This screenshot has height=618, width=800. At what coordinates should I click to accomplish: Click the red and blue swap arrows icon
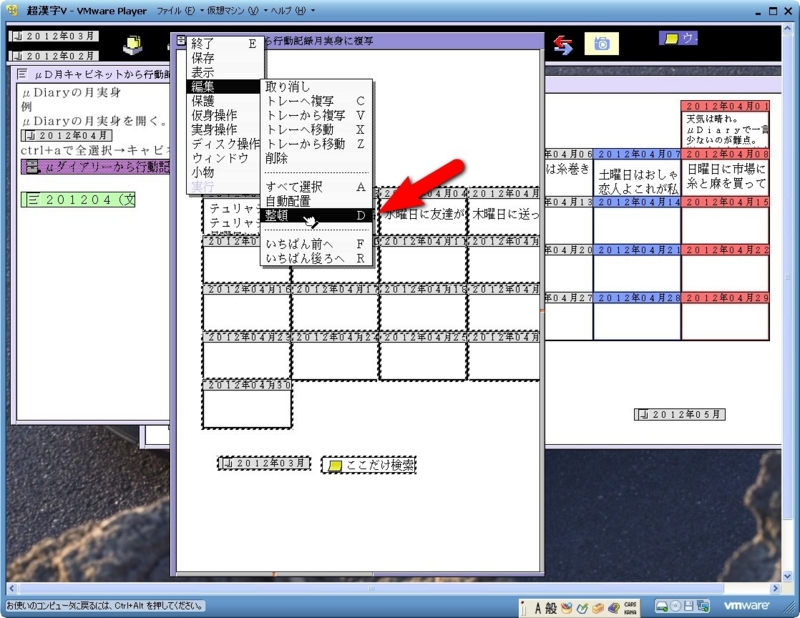click(563, 45)
